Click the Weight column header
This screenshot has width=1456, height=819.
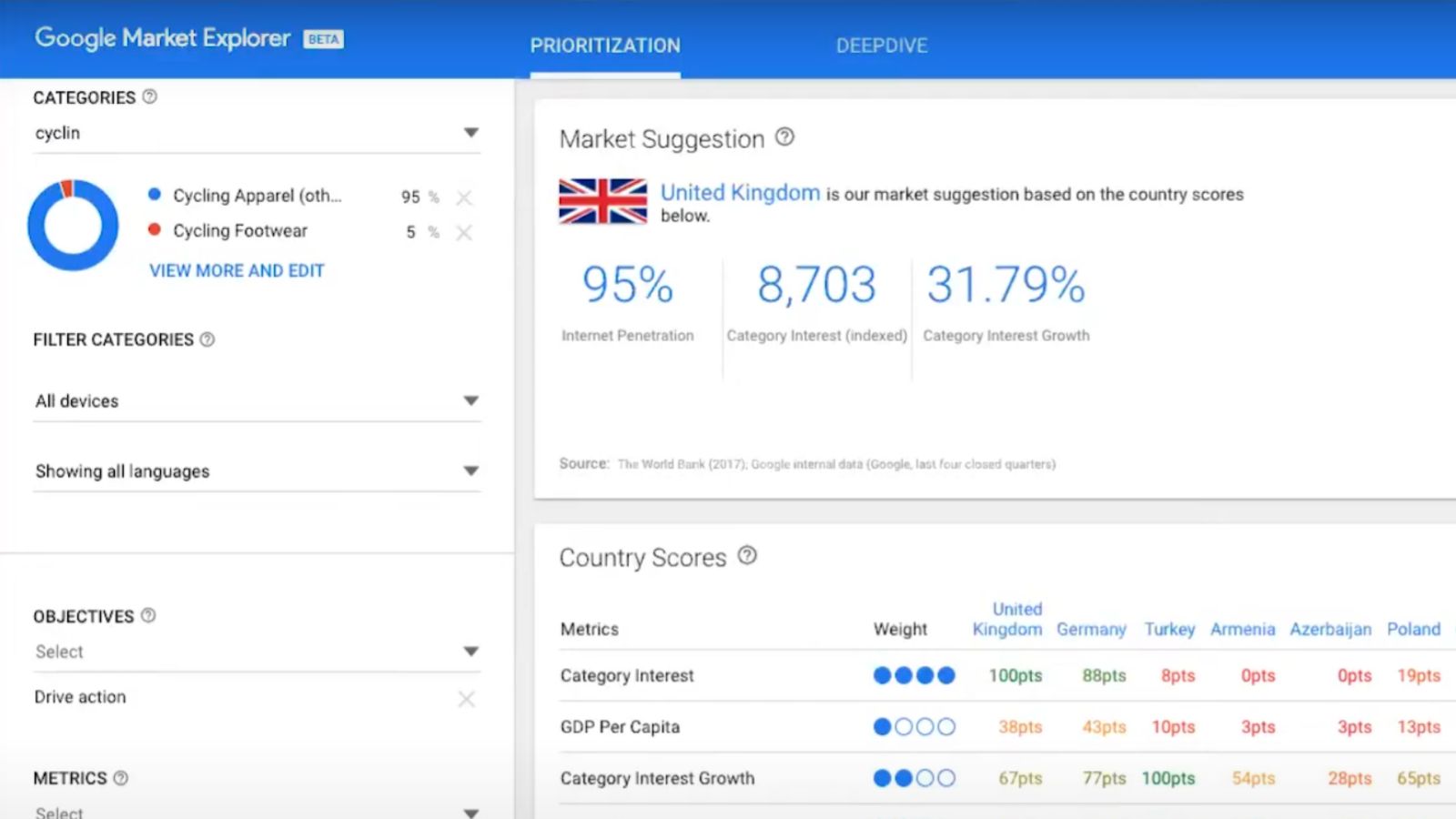click(900, 629)
